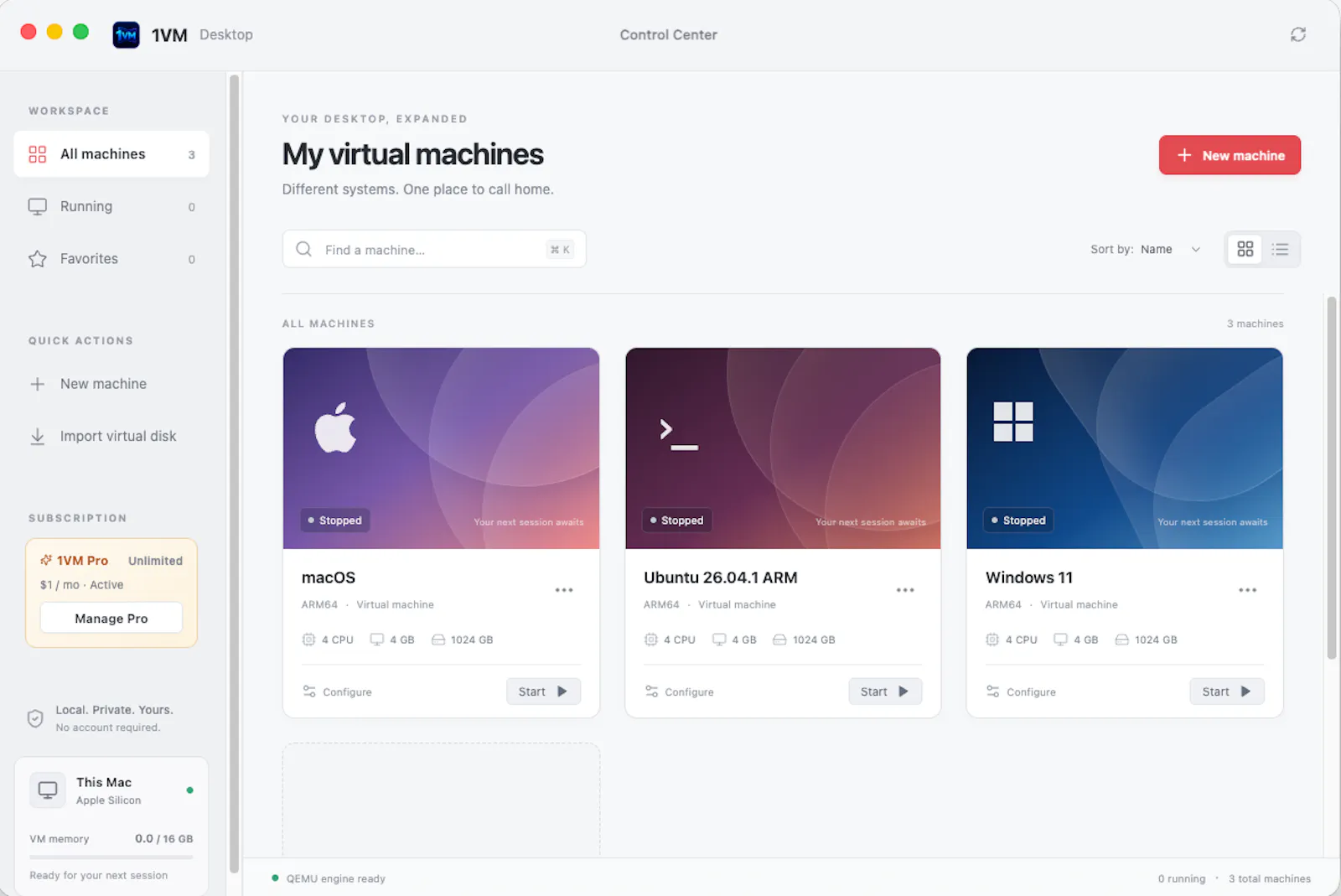Click the search magnifier icon
Viewport: 1341px width, 896px height.
click(x=304, y=250)
